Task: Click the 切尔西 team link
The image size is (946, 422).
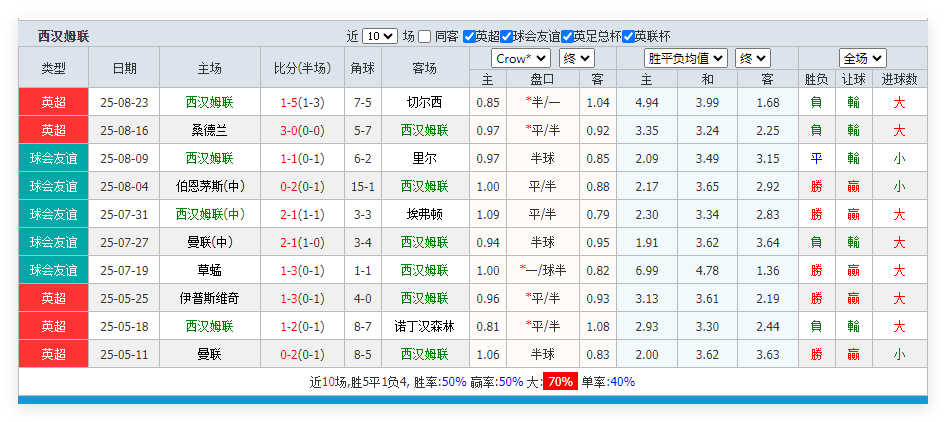Action: click(x=424, y=102)
